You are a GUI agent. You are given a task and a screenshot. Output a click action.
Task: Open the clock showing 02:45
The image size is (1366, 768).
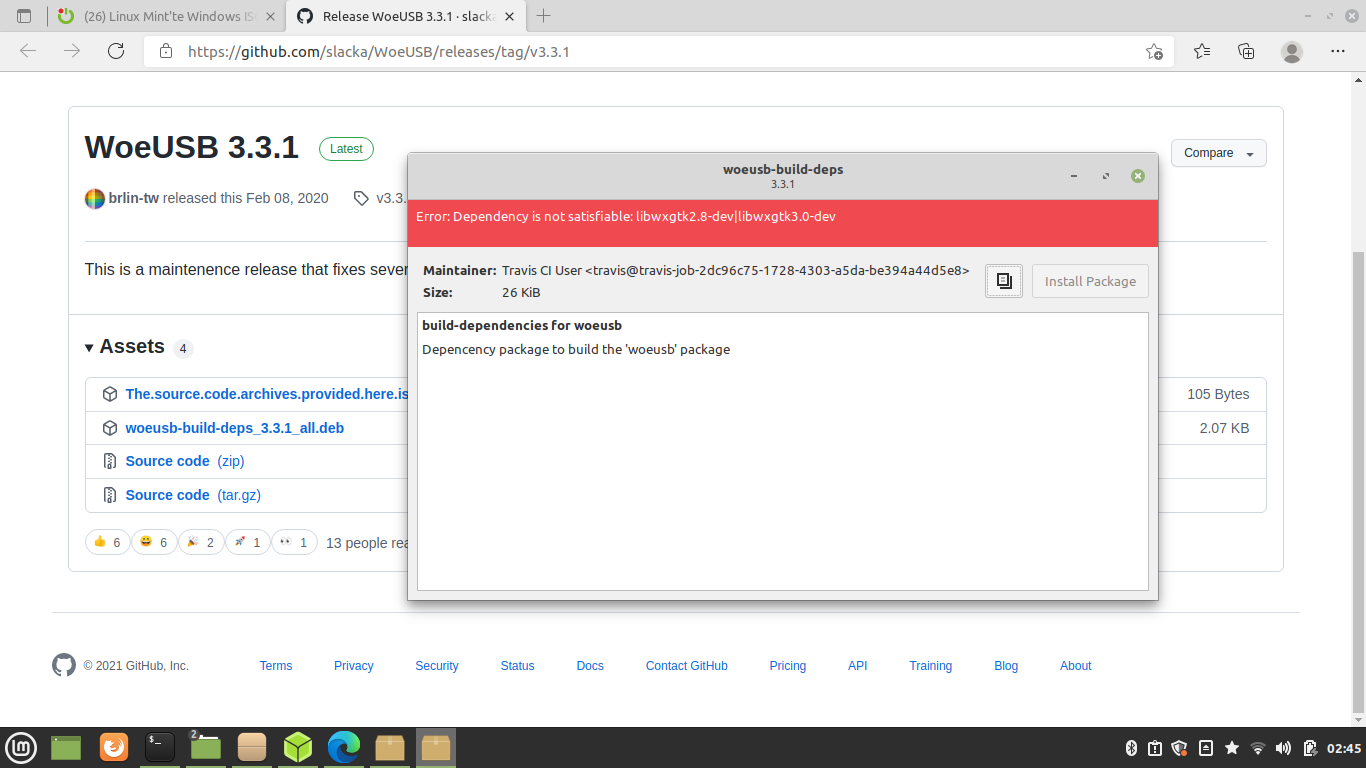click(1344, 748)
